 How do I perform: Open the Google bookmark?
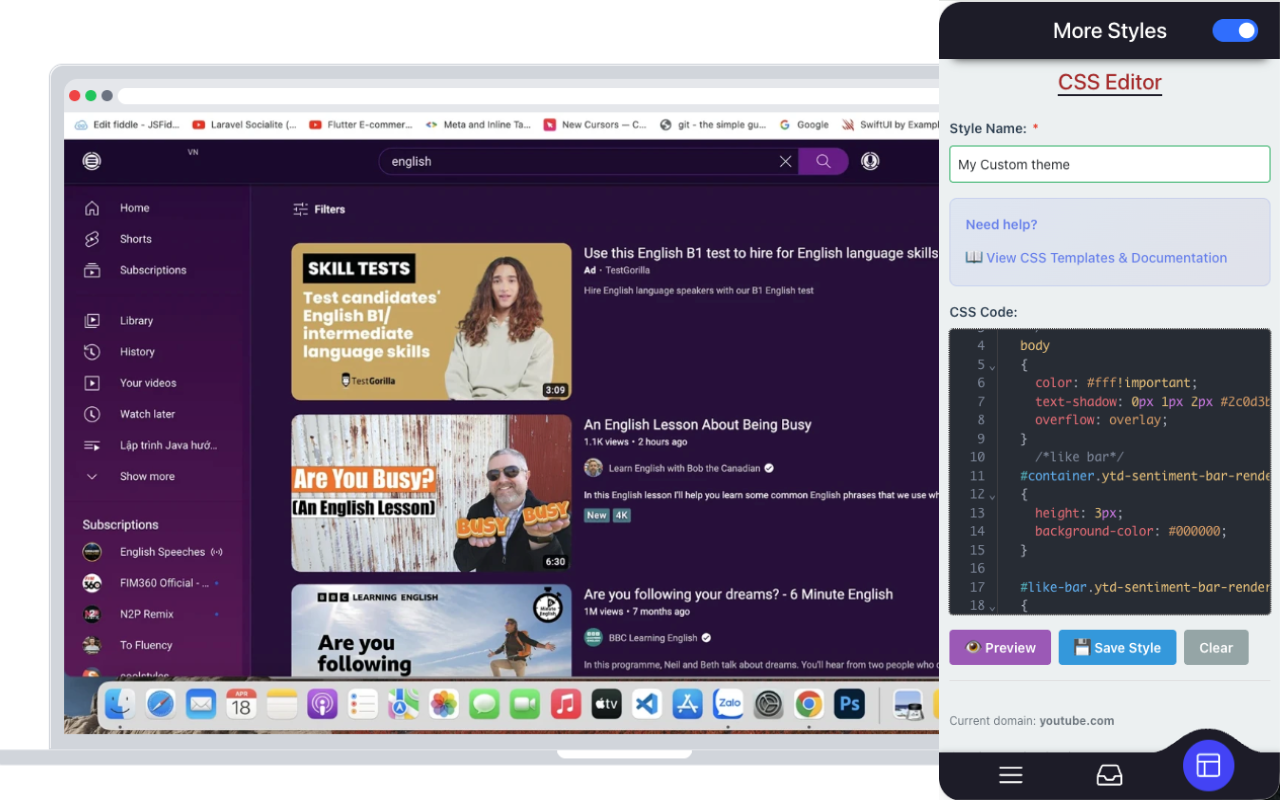tap(803, 125)
